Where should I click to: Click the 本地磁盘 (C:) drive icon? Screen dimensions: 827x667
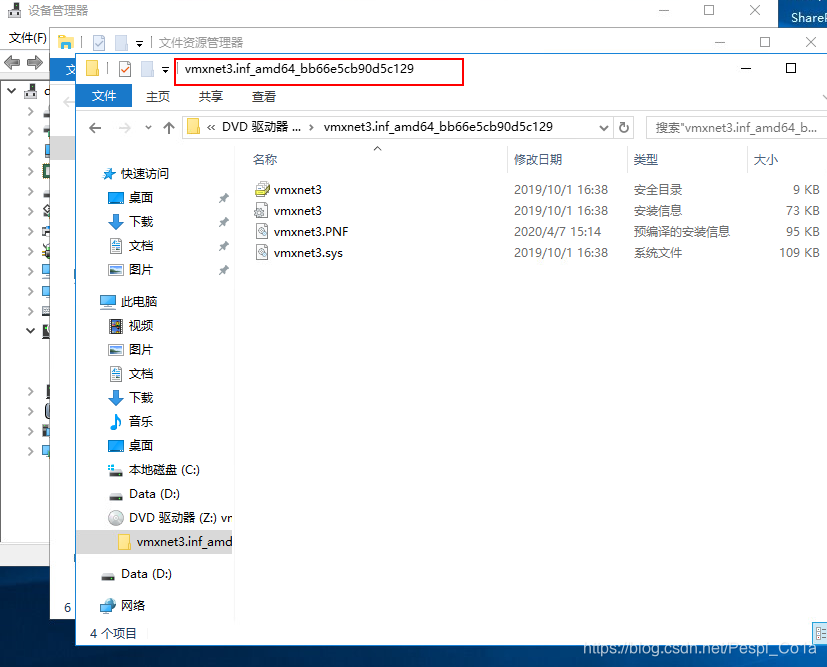coord(116,470)
